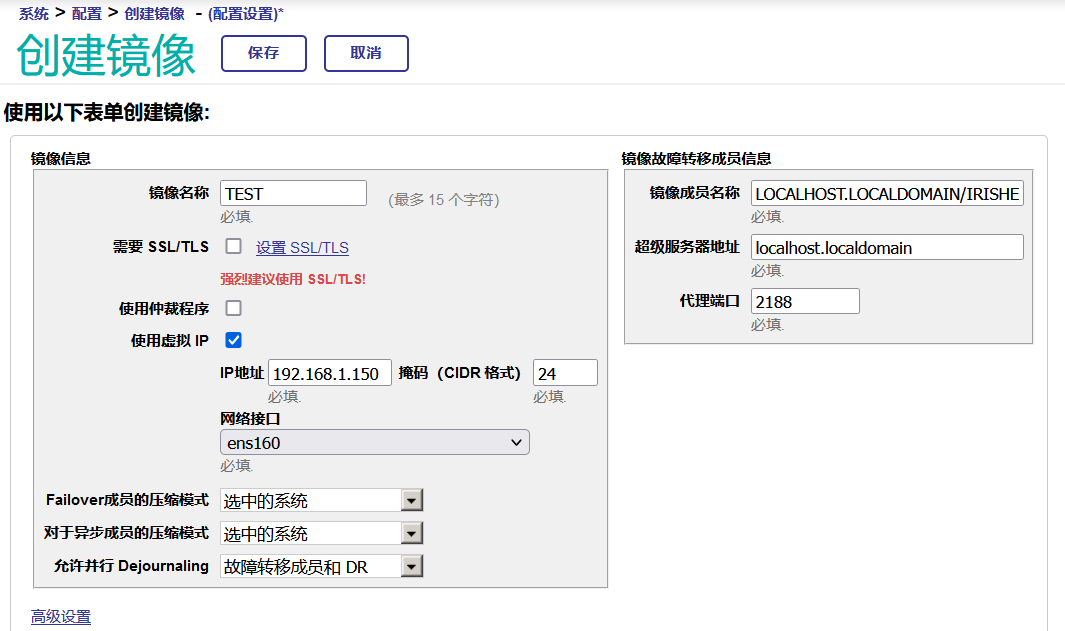Open the 设置 SSL/TLS link
Viewport: 1065px width, 631px height.
(x=302, y=248)
